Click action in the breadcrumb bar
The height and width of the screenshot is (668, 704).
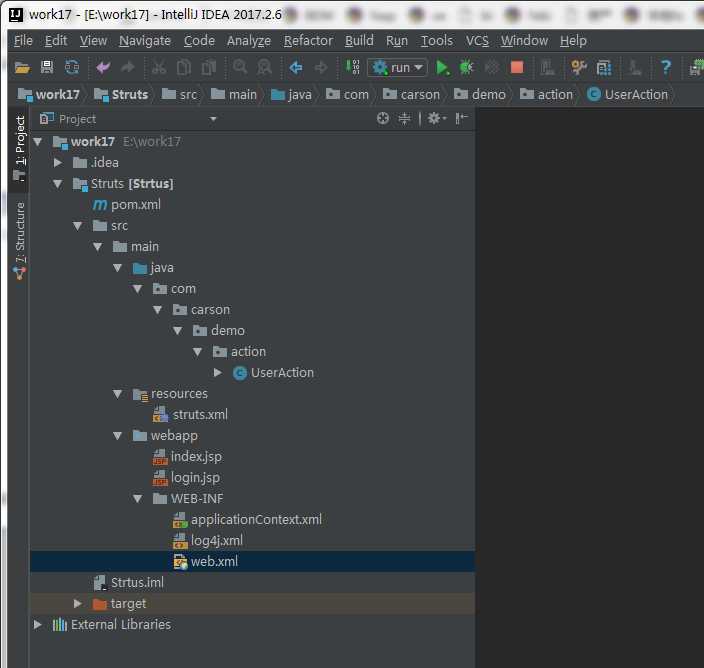point(546,94)
